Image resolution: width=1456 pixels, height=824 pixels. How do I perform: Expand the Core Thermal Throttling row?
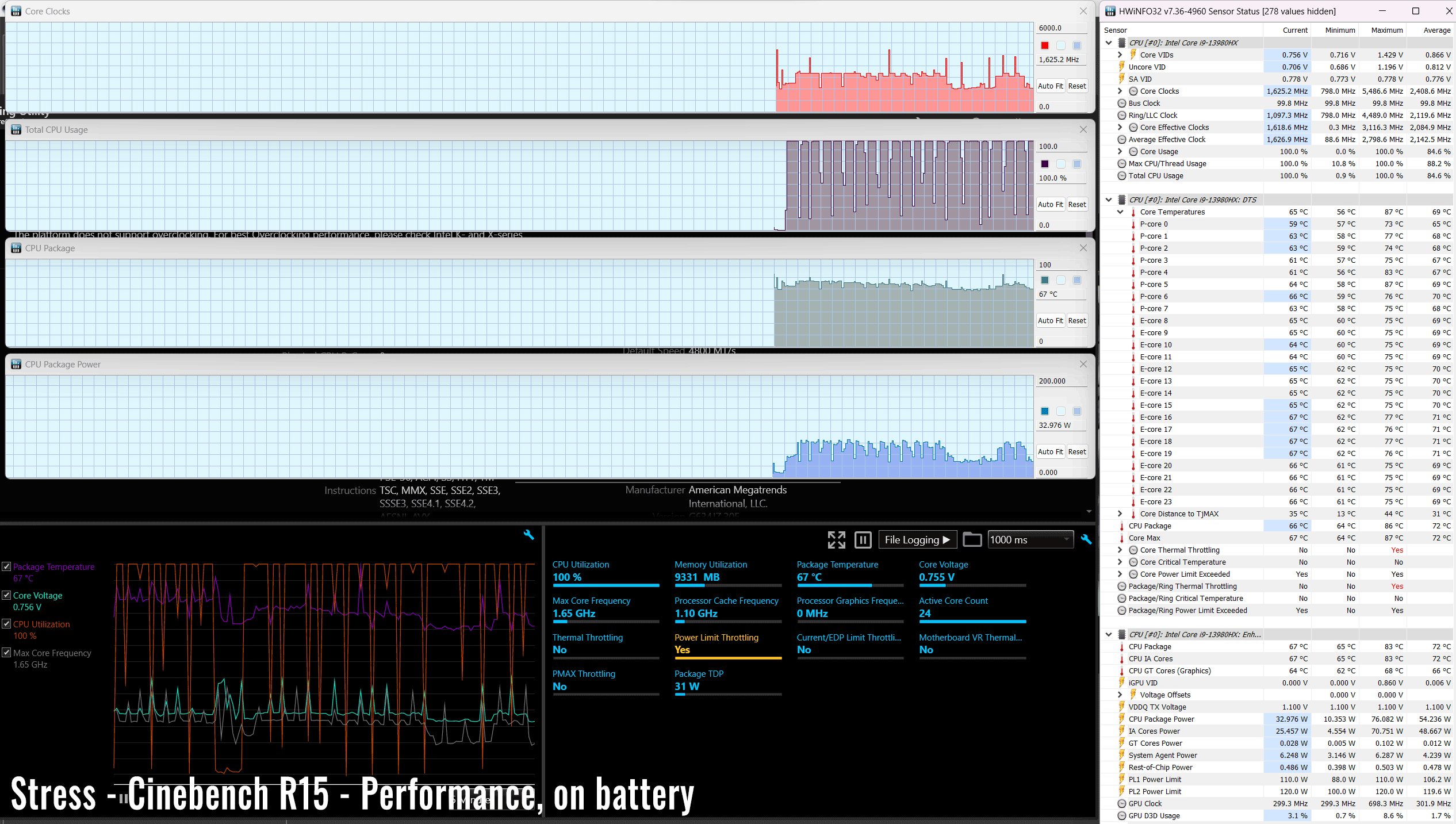(x=1120, y=550)
